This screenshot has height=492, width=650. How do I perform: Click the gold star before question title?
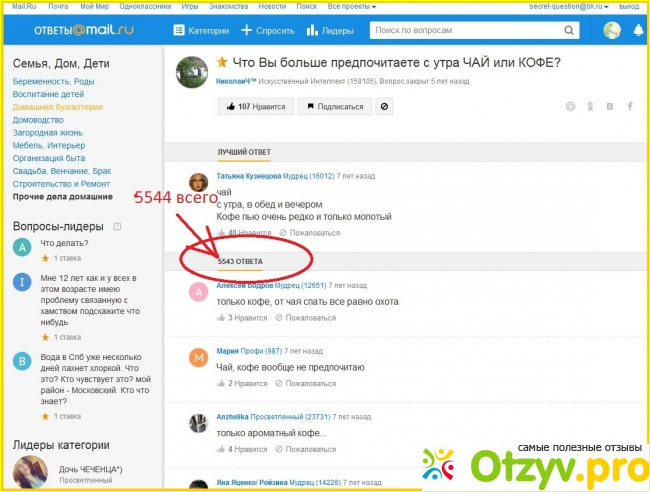[x=222, y=63]
